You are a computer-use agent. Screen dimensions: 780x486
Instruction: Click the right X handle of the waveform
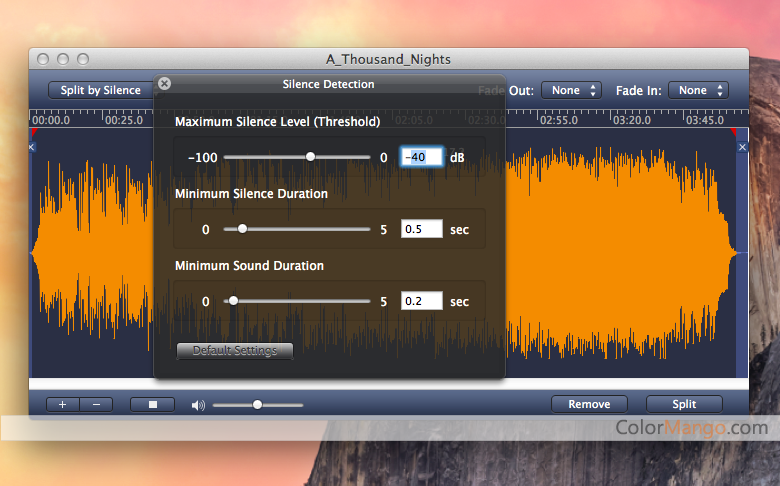[x=742, y=147]
